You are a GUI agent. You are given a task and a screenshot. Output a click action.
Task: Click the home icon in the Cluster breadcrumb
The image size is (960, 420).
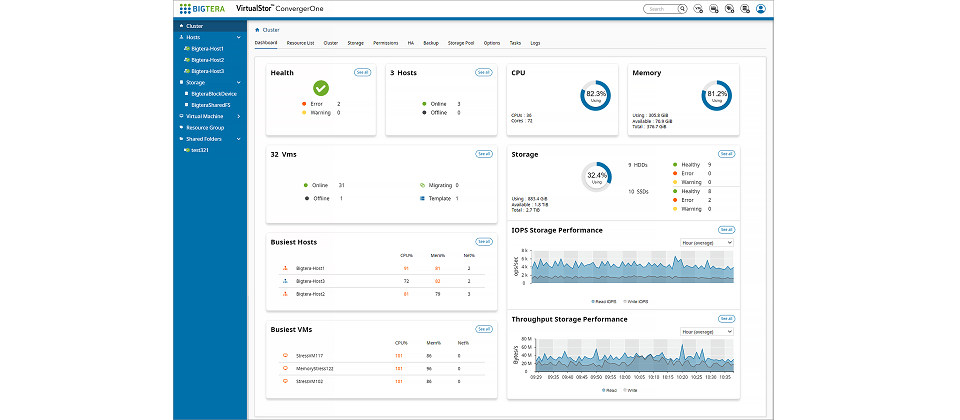pos(257,30)
